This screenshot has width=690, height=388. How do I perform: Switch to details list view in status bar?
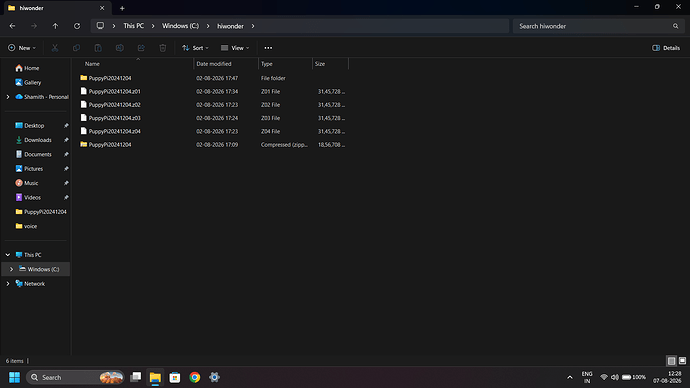(x=671, y=361)
